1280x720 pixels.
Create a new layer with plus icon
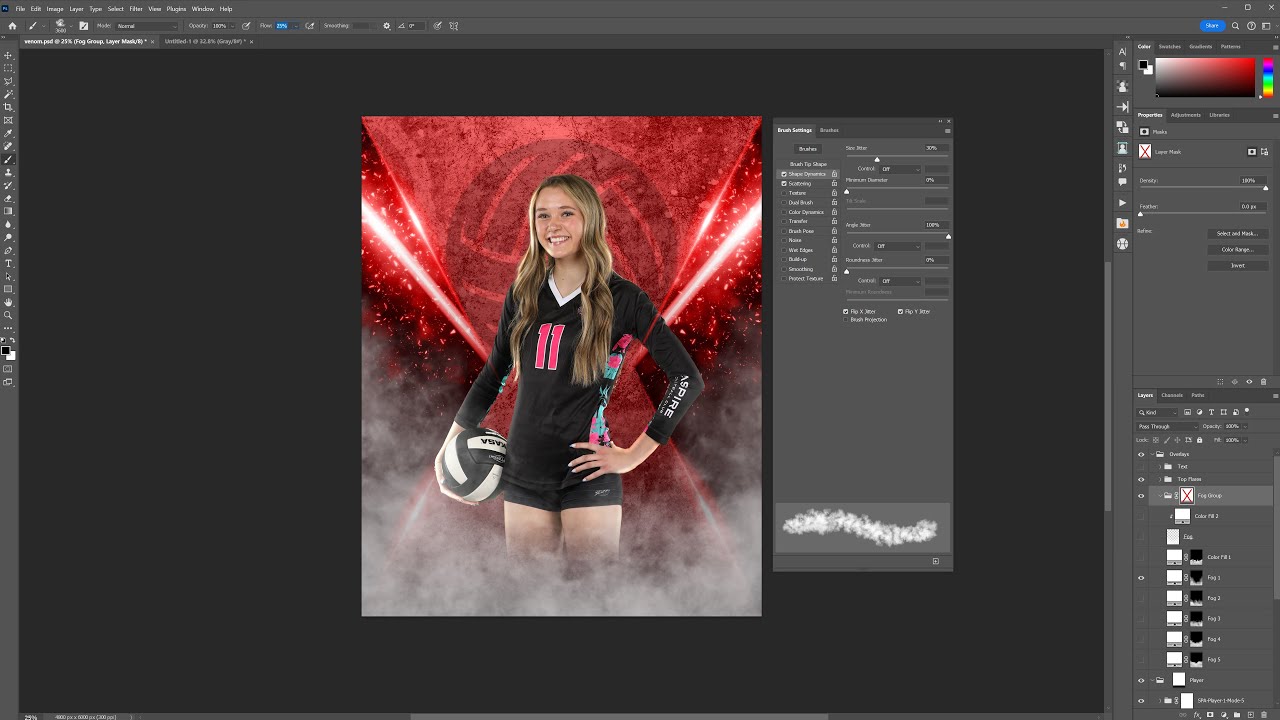1250,714
